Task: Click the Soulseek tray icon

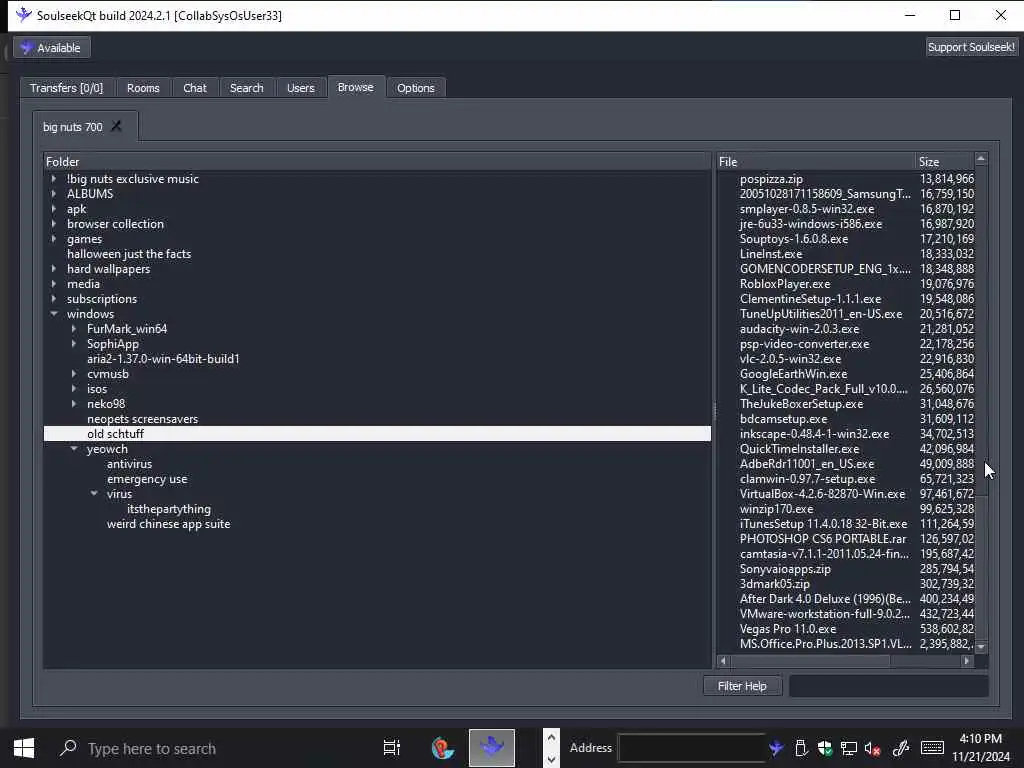Action: 776,748
